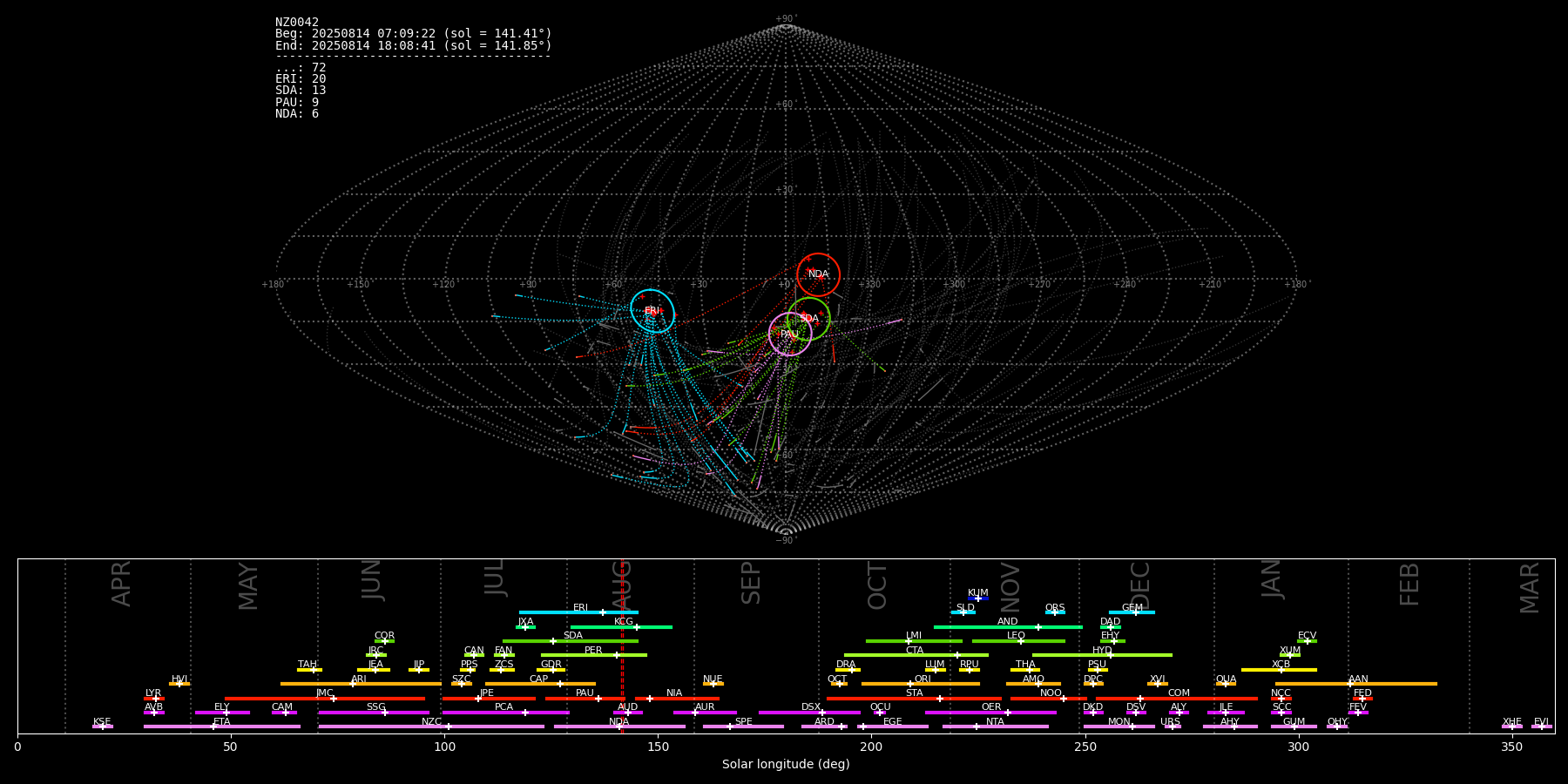This screenshot has width=1568, height=784.
Task: Click the DSX shower bar in timeline
Action: click(809, 713)
